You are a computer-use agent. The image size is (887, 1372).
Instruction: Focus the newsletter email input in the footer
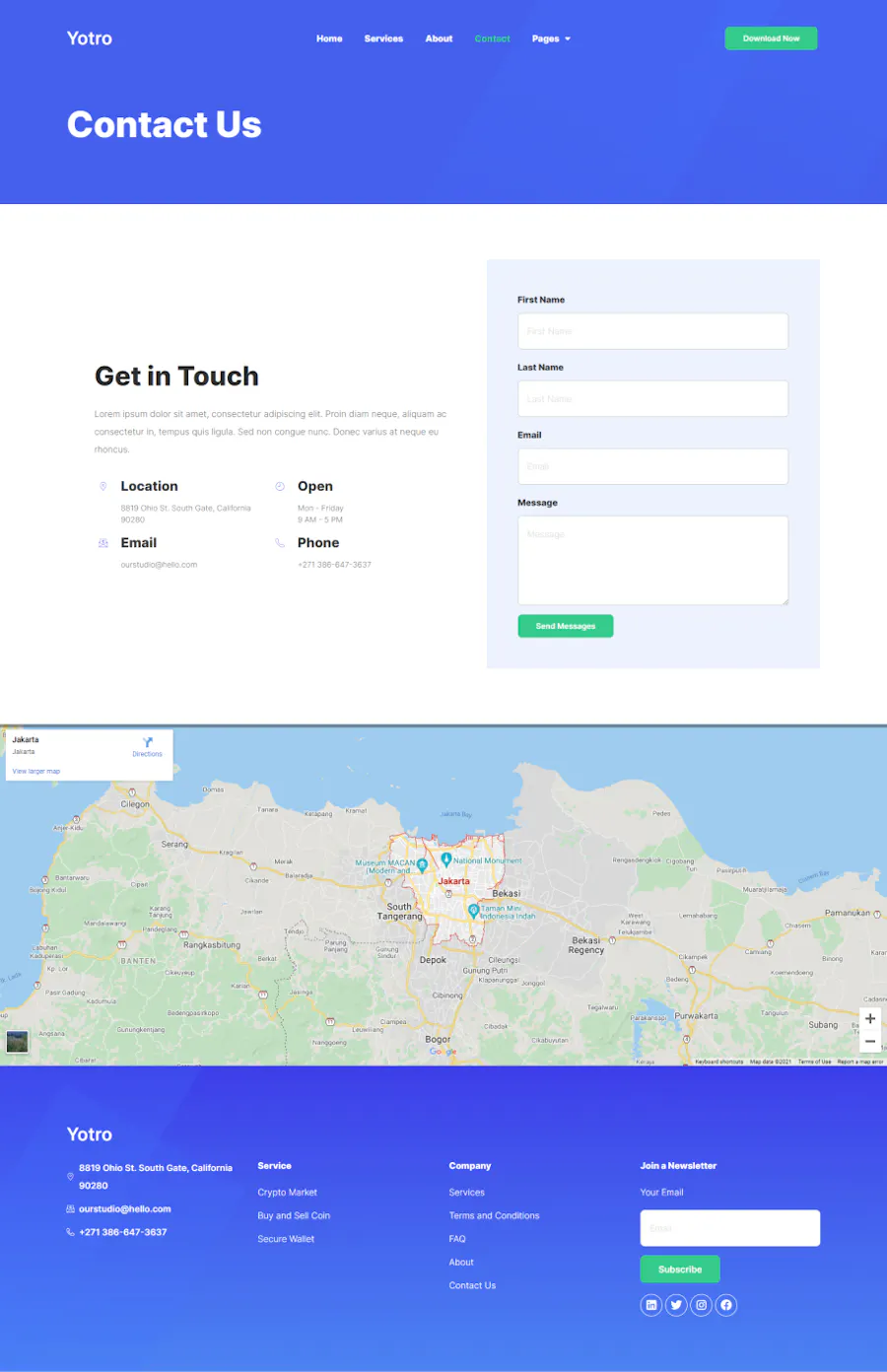pos(730,1228)
